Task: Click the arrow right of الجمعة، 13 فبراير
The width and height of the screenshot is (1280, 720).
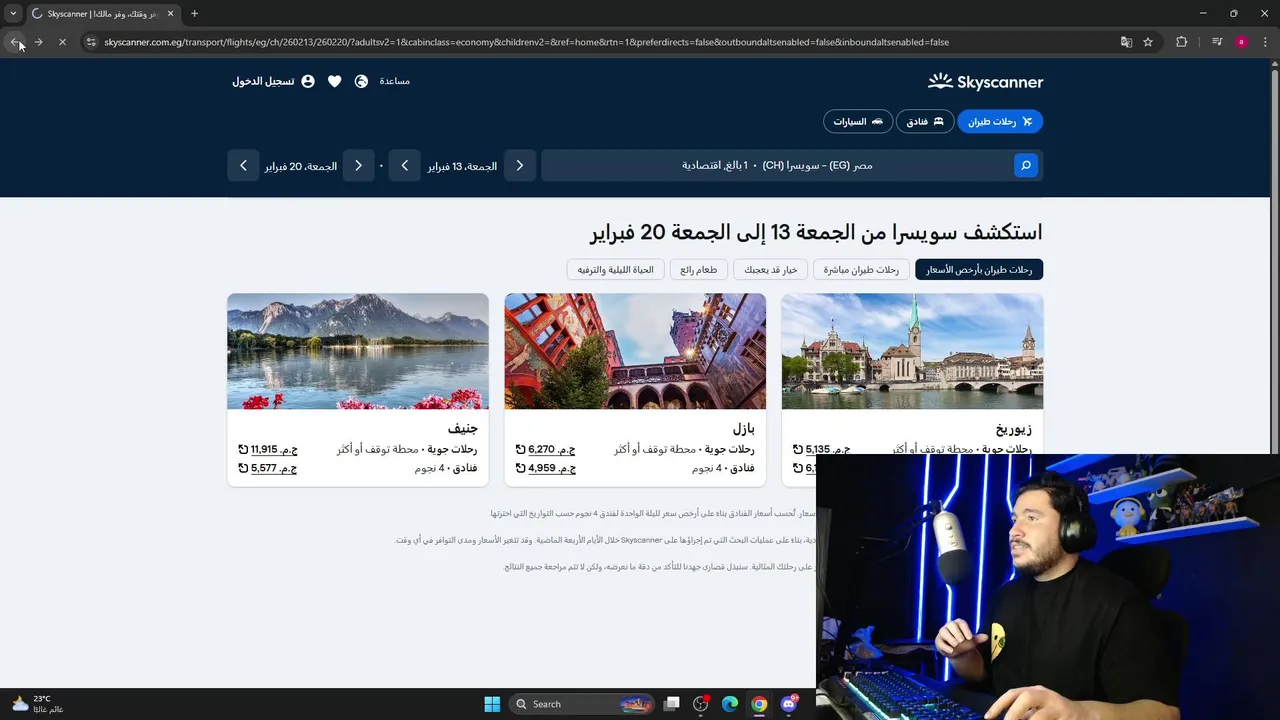Action: pos(519,165)
